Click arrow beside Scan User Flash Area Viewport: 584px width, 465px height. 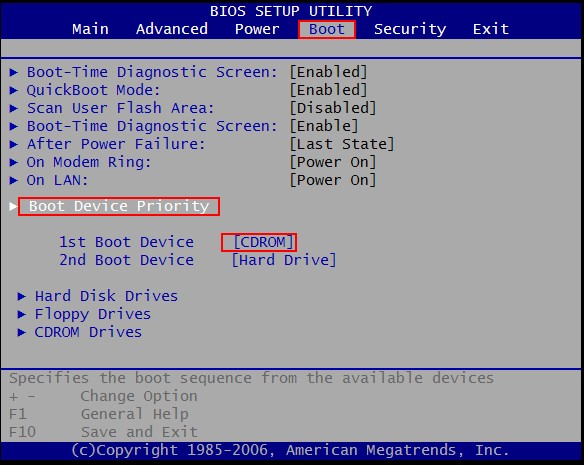coord(13,108)
